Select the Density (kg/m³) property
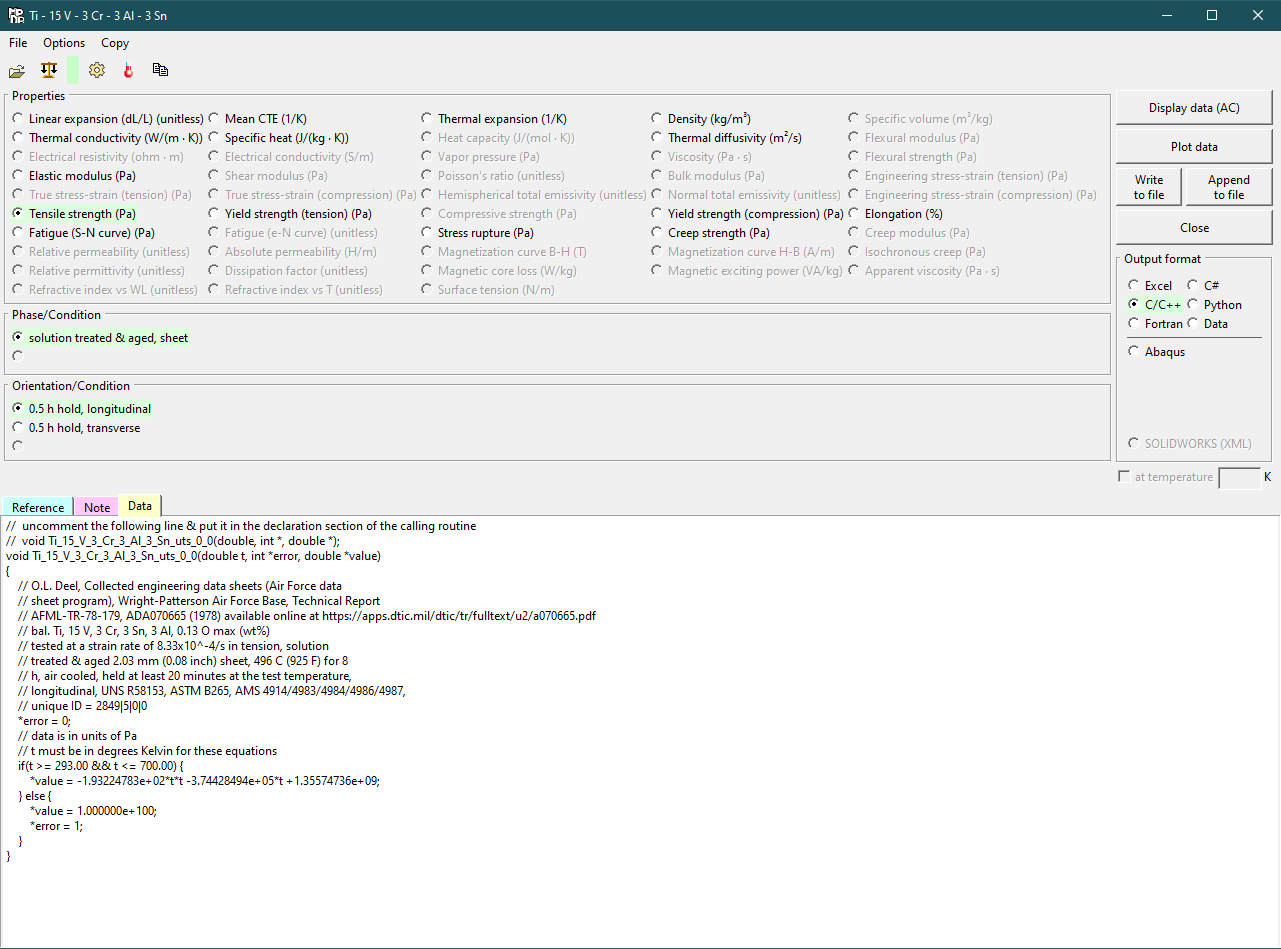1281x949 pixels. [658, 119]
